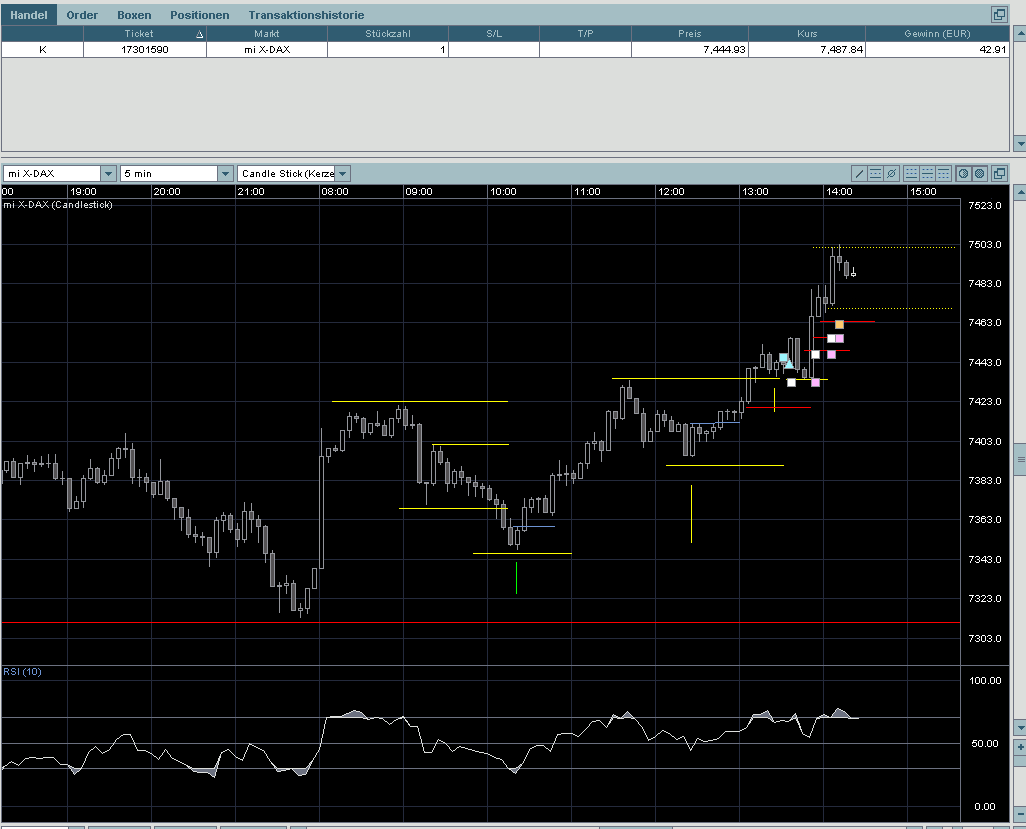Sort by the S/L column header

coord(494,33)
